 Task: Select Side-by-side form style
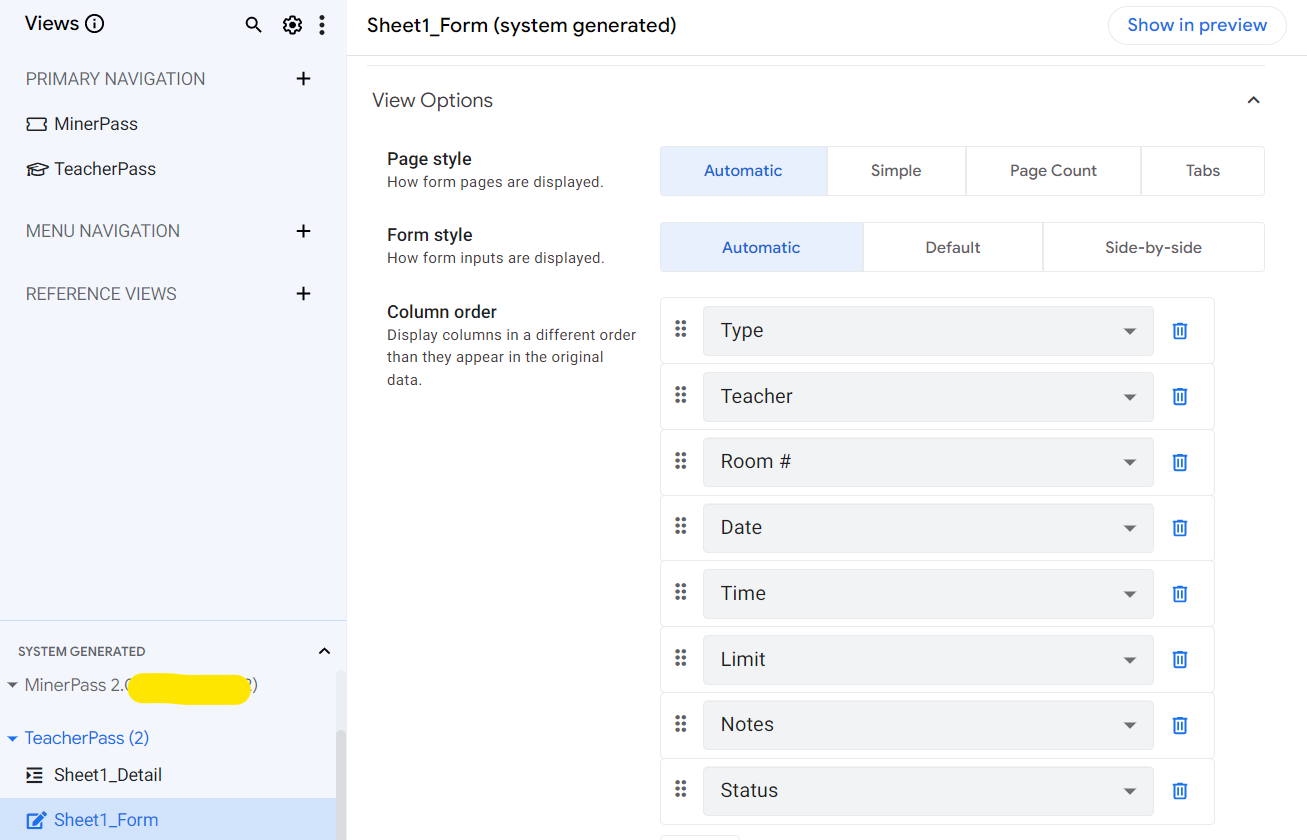1153,248
